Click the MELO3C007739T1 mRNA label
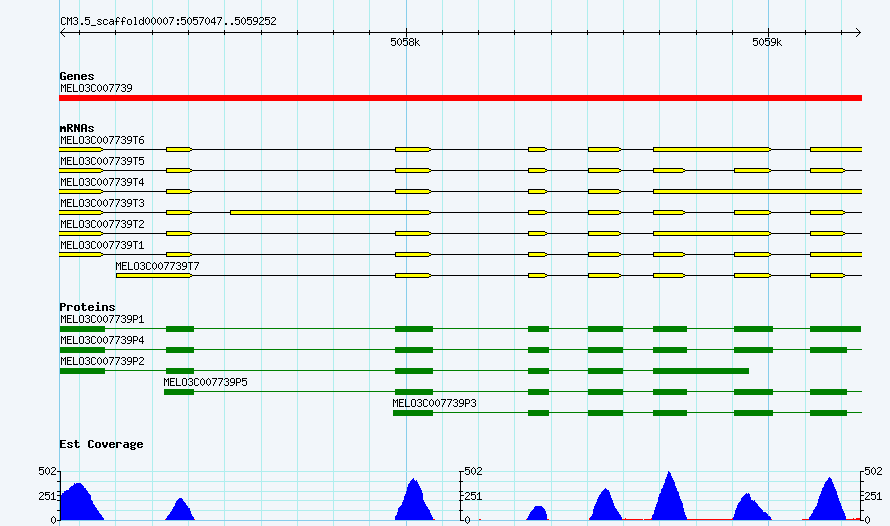The image size is (890, 526). 102,245
